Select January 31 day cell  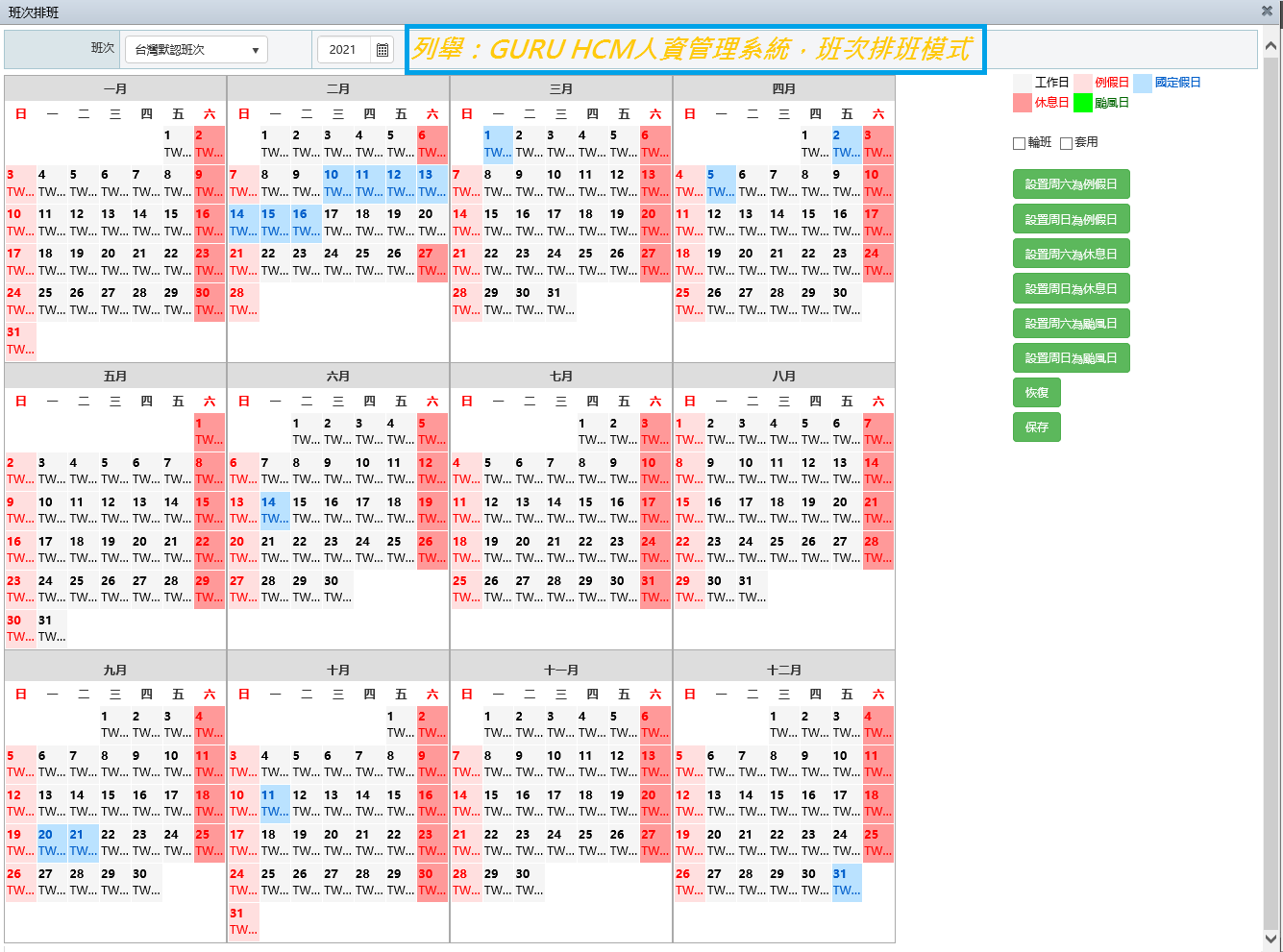click(20, 340)
